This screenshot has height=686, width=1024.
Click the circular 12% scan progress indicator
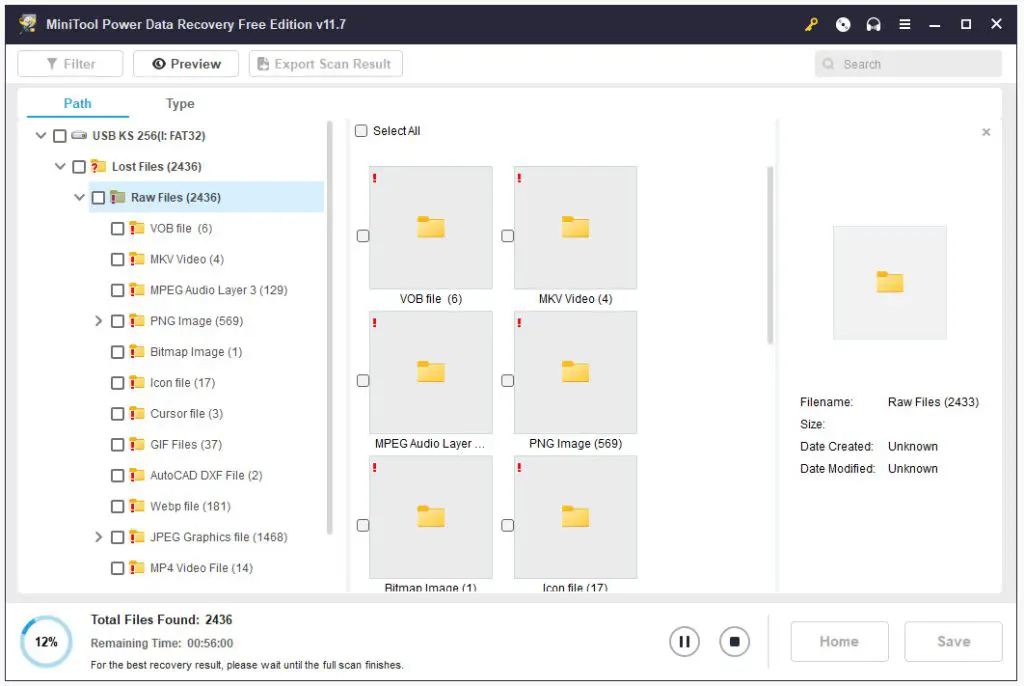pos(47,642)
